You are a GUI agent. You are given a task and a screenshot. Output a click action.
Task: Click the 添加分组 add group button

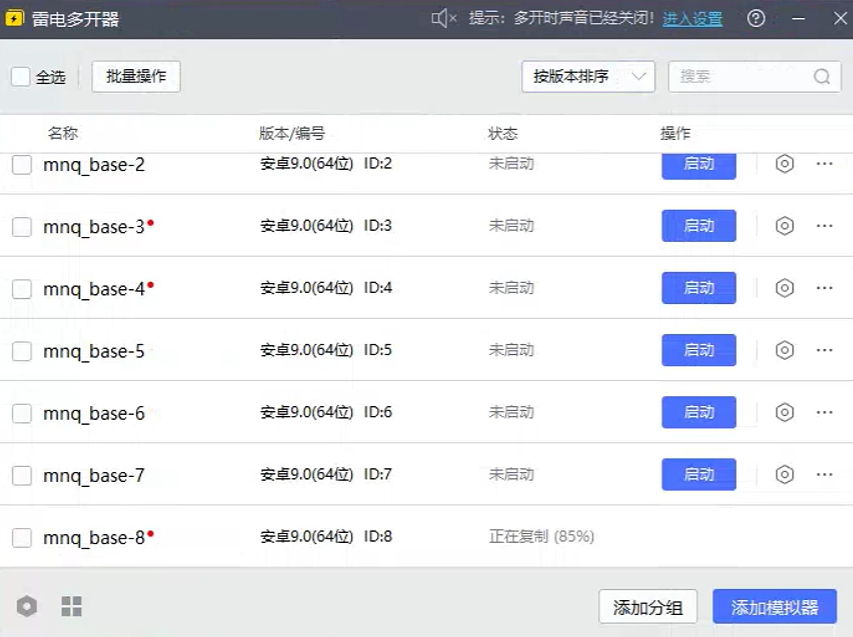[x=648, y=607]
